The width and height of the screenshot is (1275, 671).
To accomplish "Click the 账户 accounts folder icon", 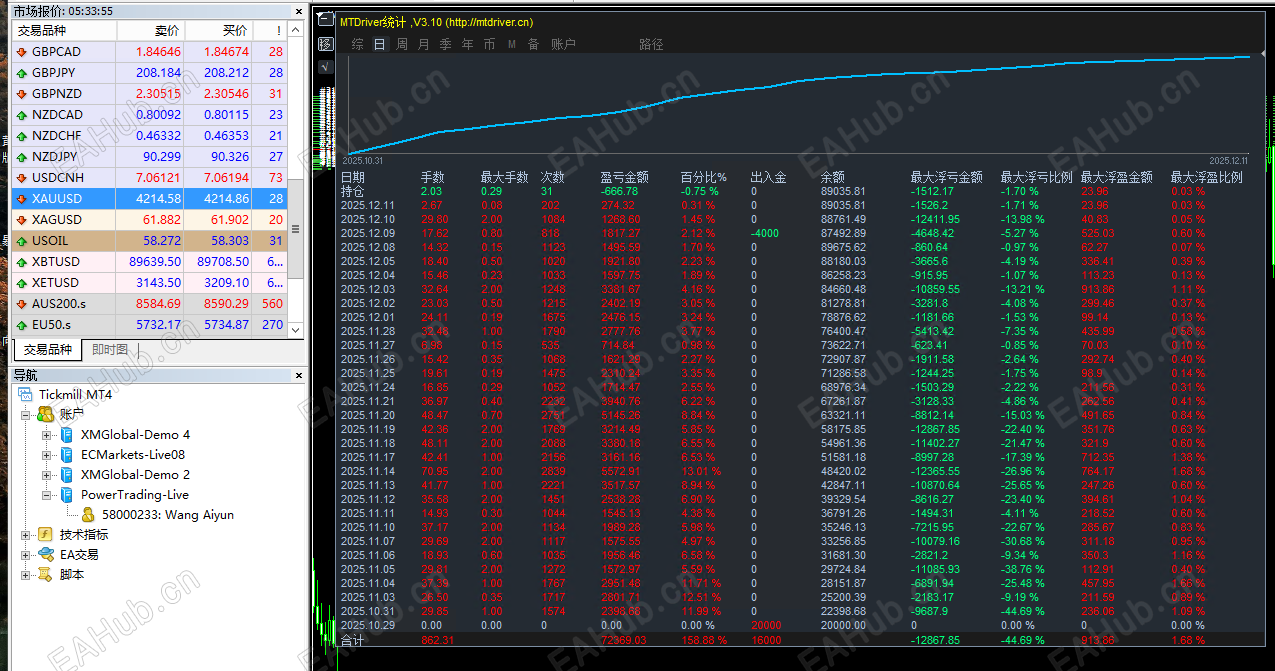I will (45, 414).
